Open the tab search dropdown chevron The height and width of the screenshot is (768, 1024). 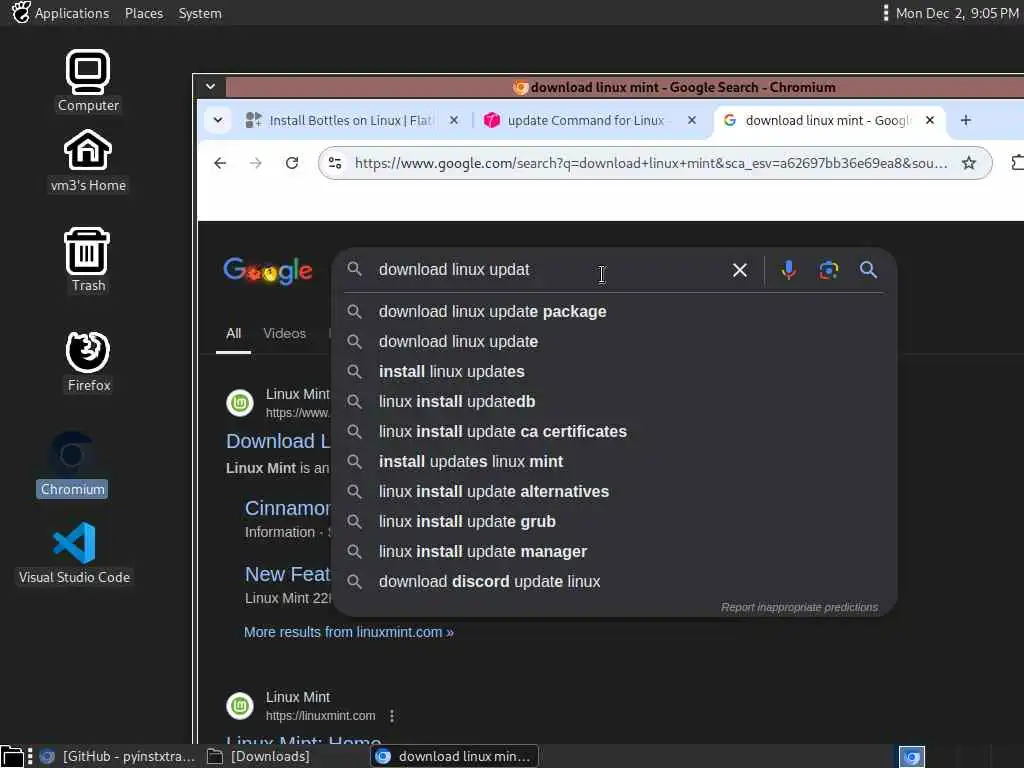[218, 120]
